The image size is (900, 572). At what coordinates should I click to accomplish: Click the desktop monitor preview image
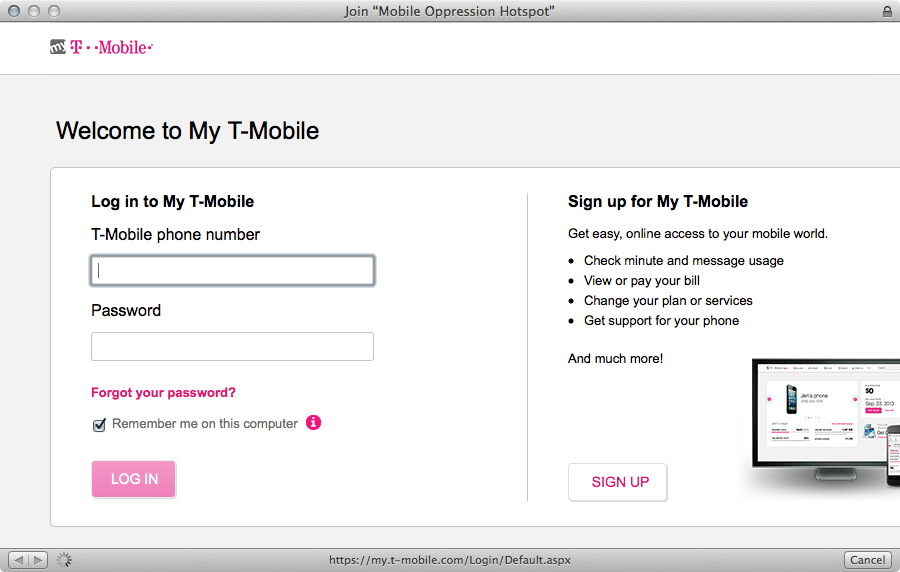[826, 420]
